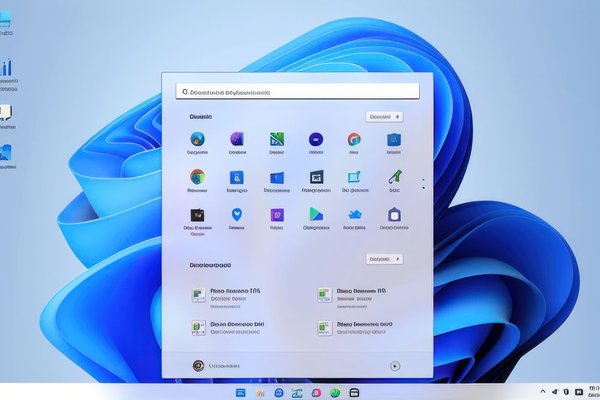Click the small oval tray icon beside the speaker
Viewport: 600px width, 400px height.
point(567,392)
